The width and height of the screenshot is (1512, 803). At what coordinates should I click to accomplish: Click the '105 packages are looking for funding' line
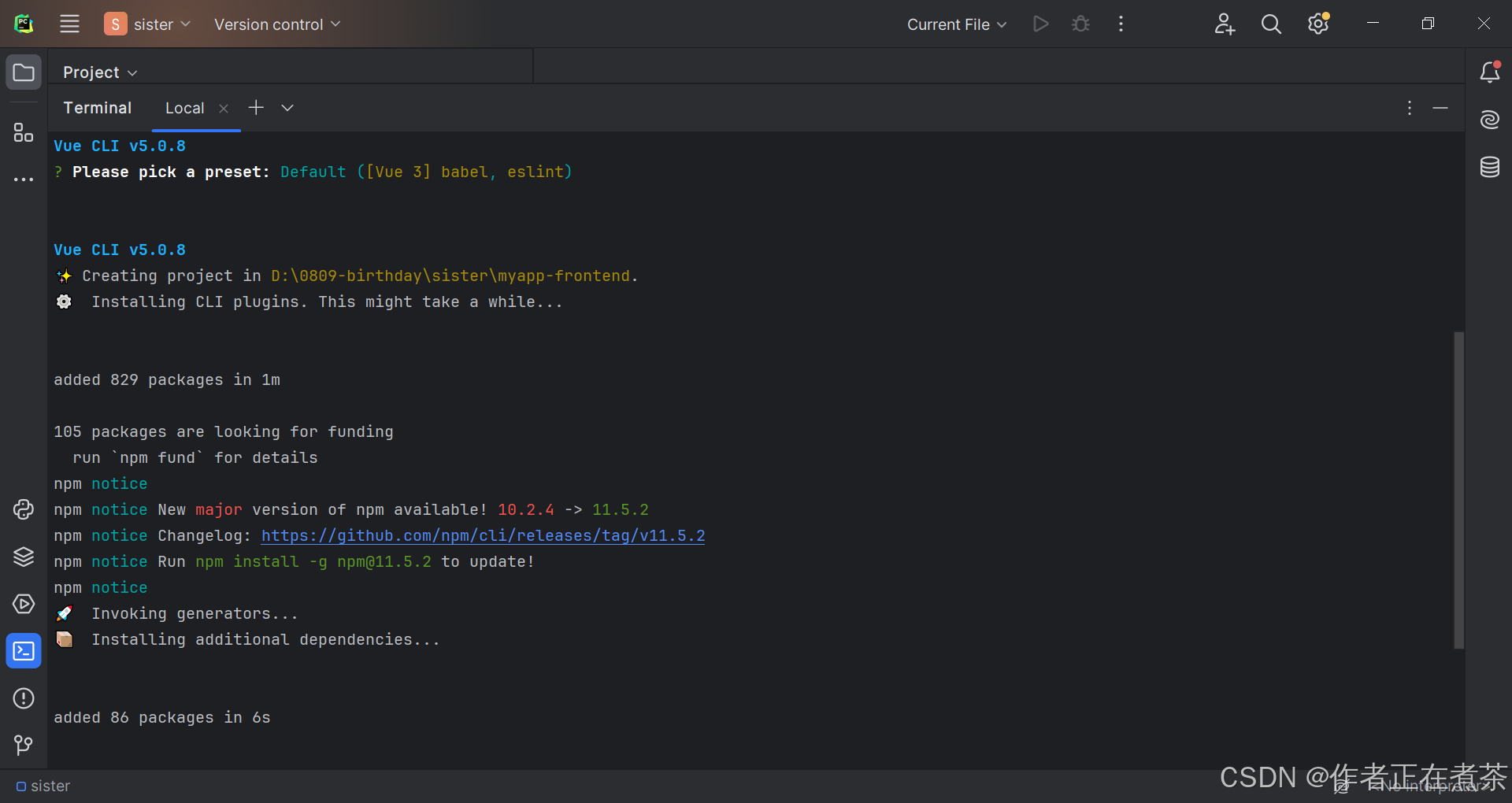tap(224, 432)
